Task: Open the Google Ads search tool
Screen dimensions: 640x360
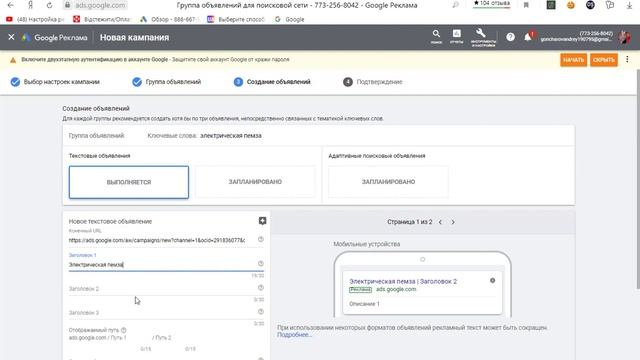Action: [x=436, y=36]
